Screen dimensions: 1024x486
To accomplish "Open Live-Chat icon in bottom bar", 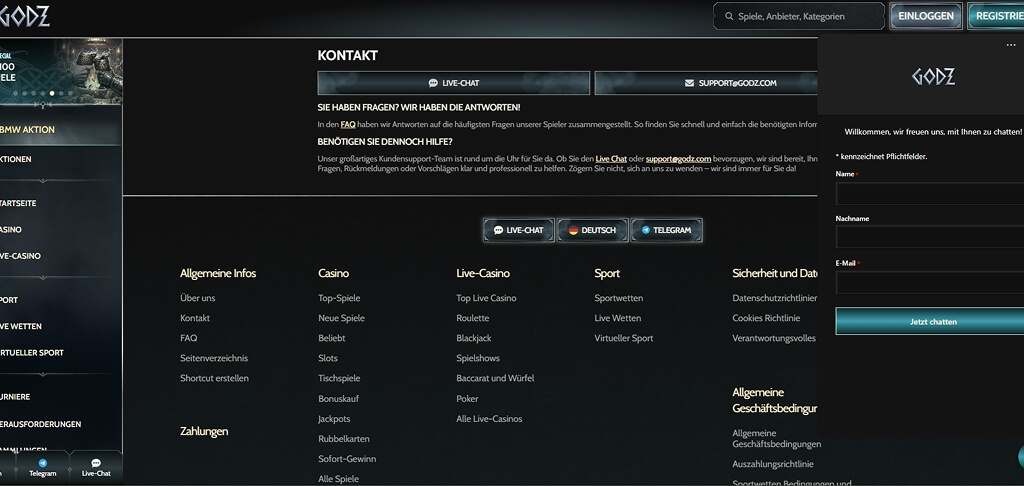I will tap(96, 463).
